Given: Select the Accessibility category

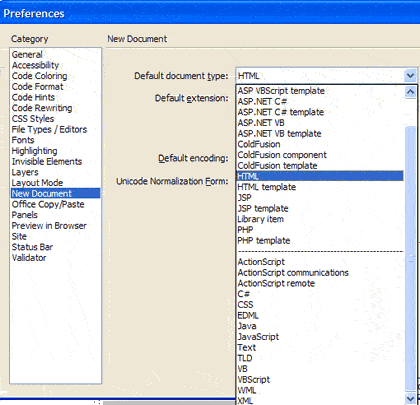Looking at the screenshot, I should tap(35, 65).
